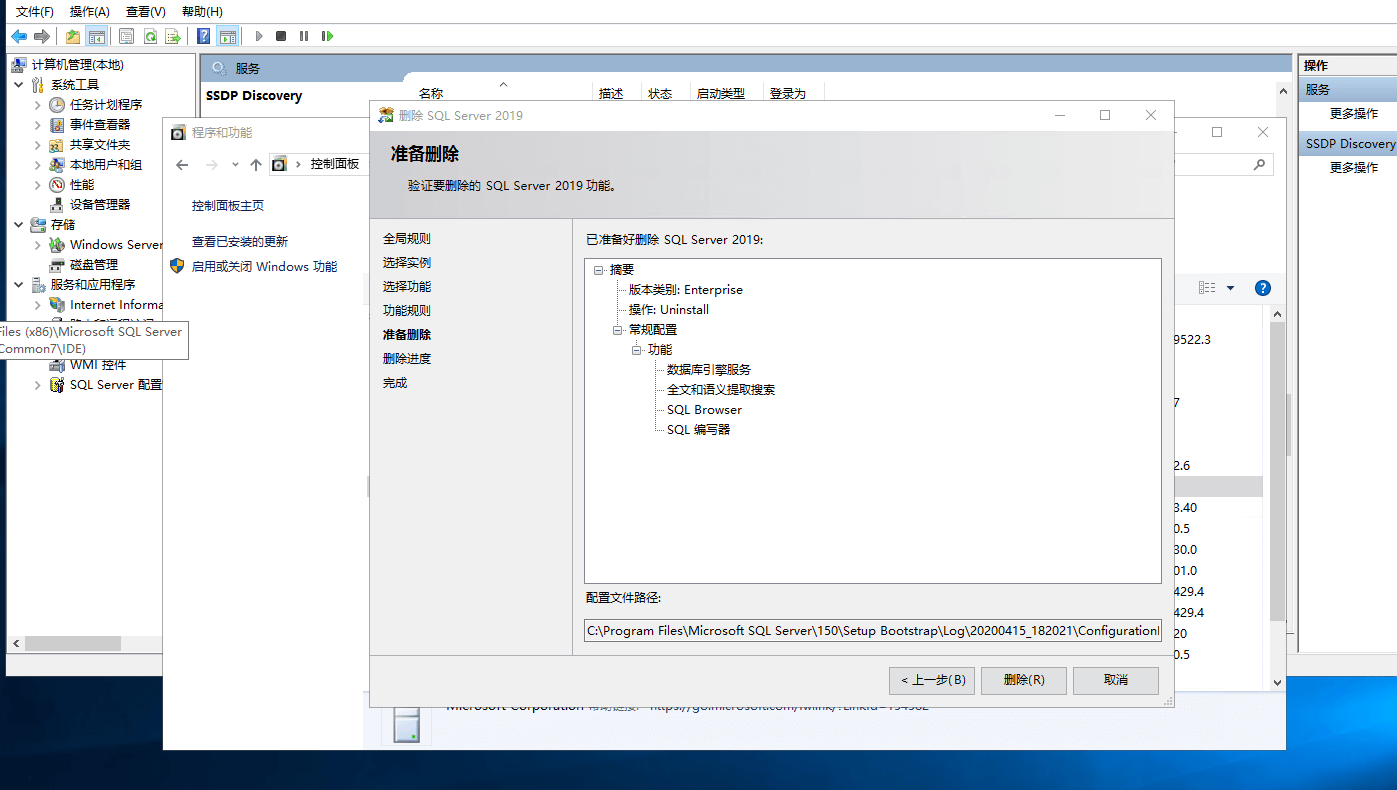Click the 取消 button in the wizard
The width and height of the screenshot is (1397, 790).
tap(1115, 680)
